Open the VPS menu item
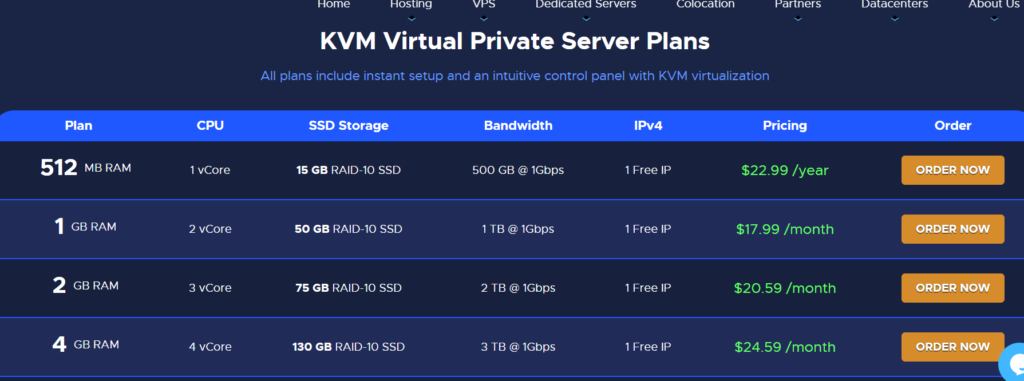This screenshot has height=381, width=1024. [484, 5]
